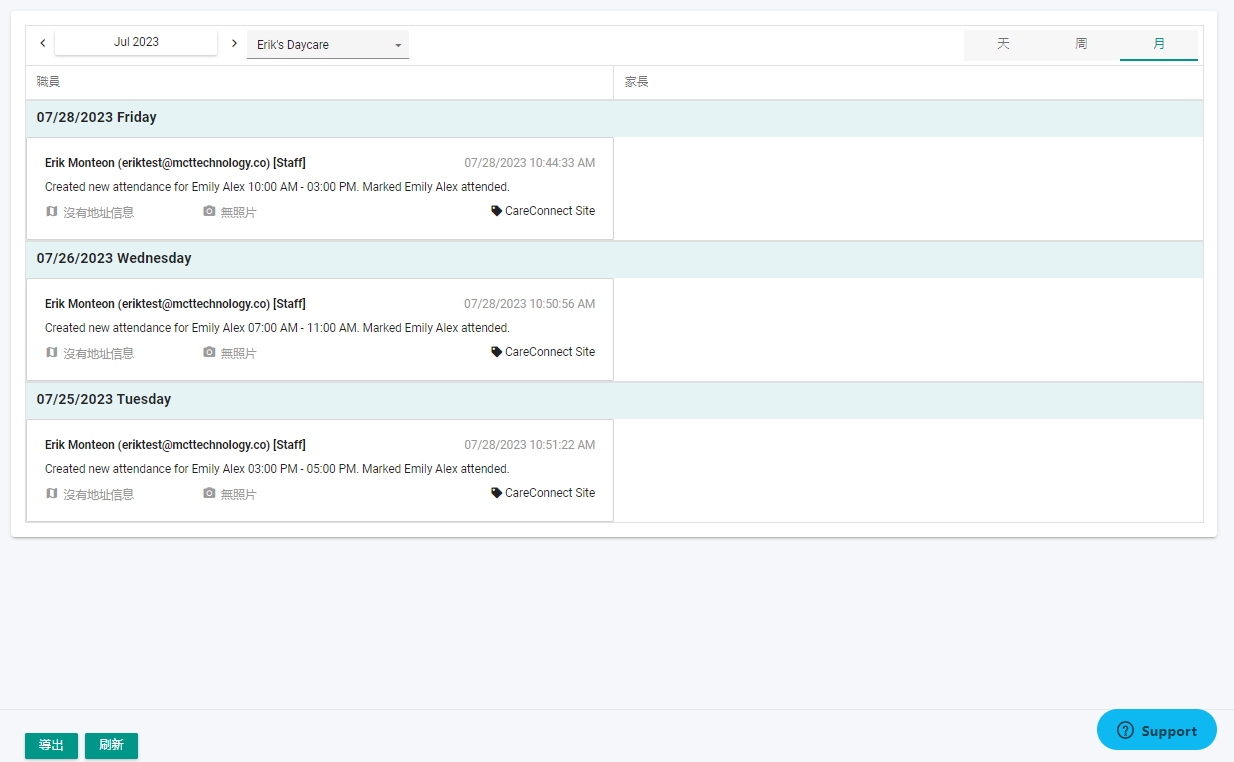Click 沒有地址信息 in the 07/28 Friday entry
The image size is (1234, 762).
98,213
